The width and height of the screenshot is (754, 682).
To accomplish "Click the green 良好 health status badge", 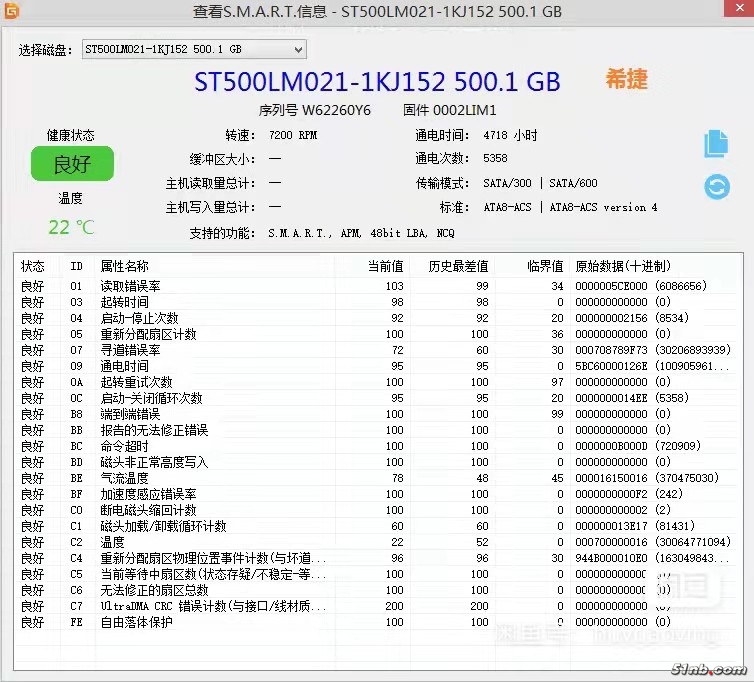I will [x=72, y=164].
